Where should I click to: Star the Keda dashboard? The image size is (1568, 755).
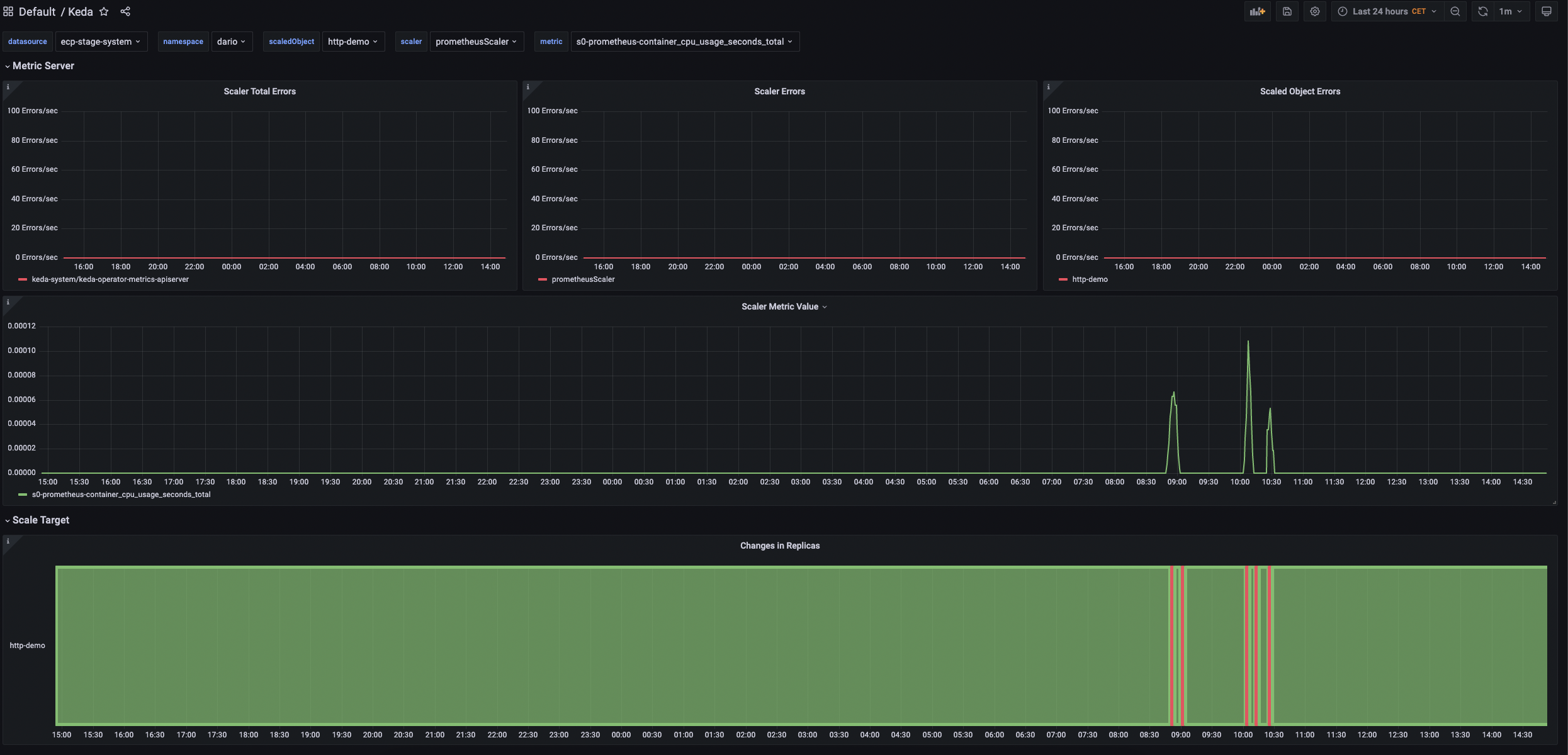[x=104, y=11]
